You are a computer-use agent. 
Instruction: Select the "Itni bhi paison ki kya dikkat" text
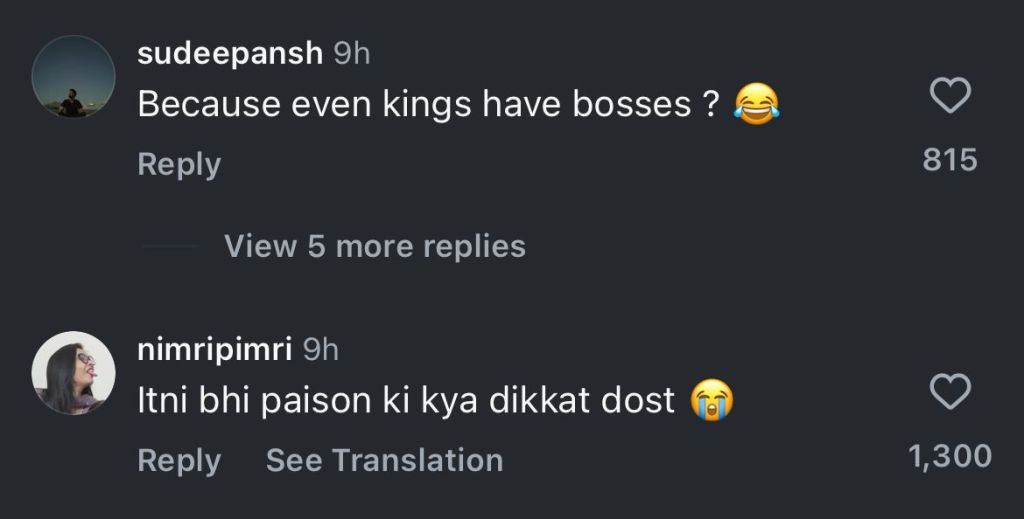(405, 402)
